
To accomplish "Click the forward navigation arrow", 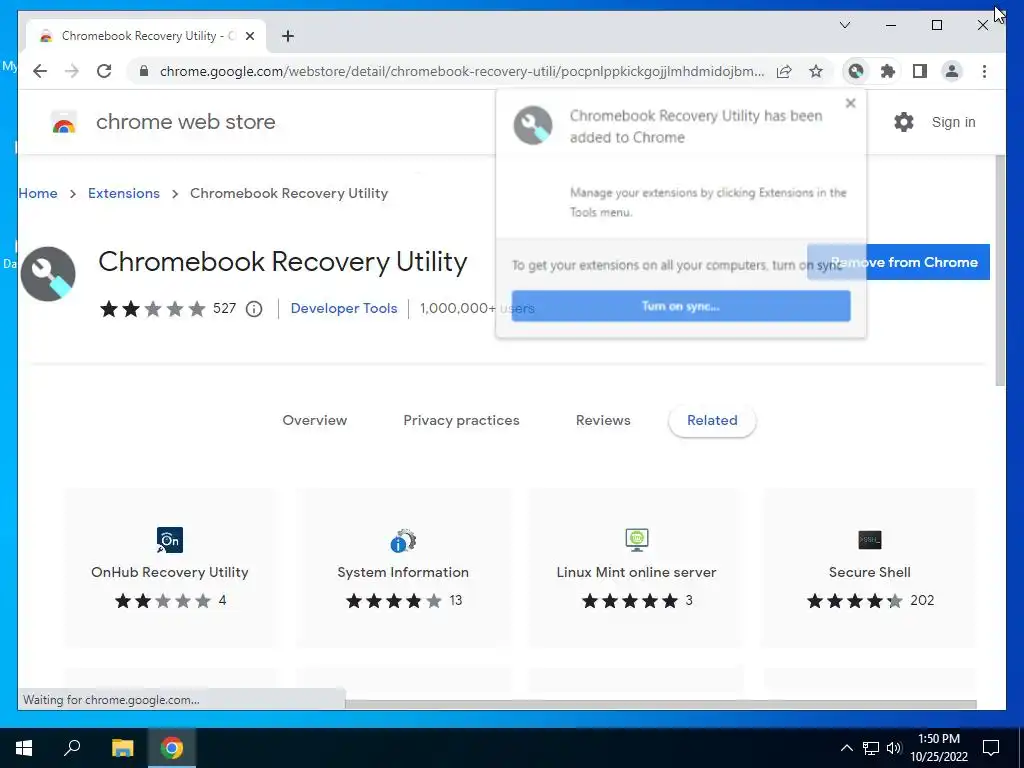I will pos(72,71).
